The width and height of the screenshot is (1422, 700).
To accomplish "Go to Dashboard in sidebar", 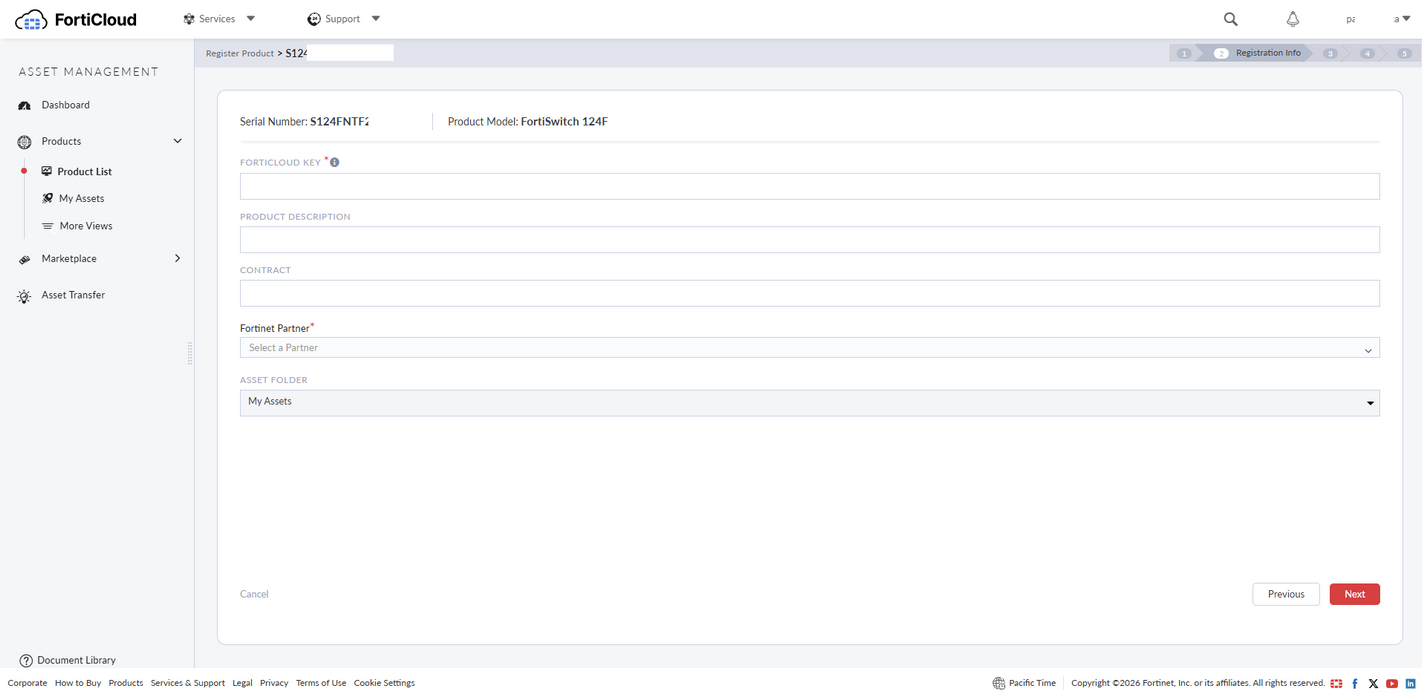I will (65, 105).
